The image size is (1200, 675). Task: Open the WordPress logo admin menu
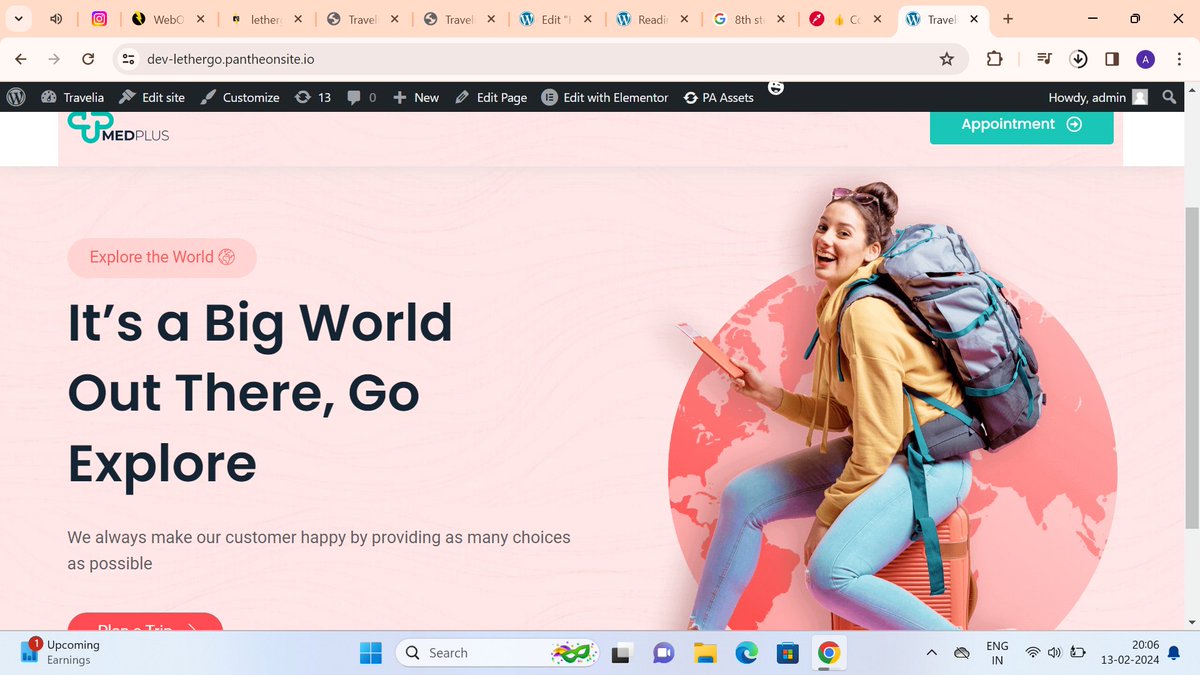16,97
